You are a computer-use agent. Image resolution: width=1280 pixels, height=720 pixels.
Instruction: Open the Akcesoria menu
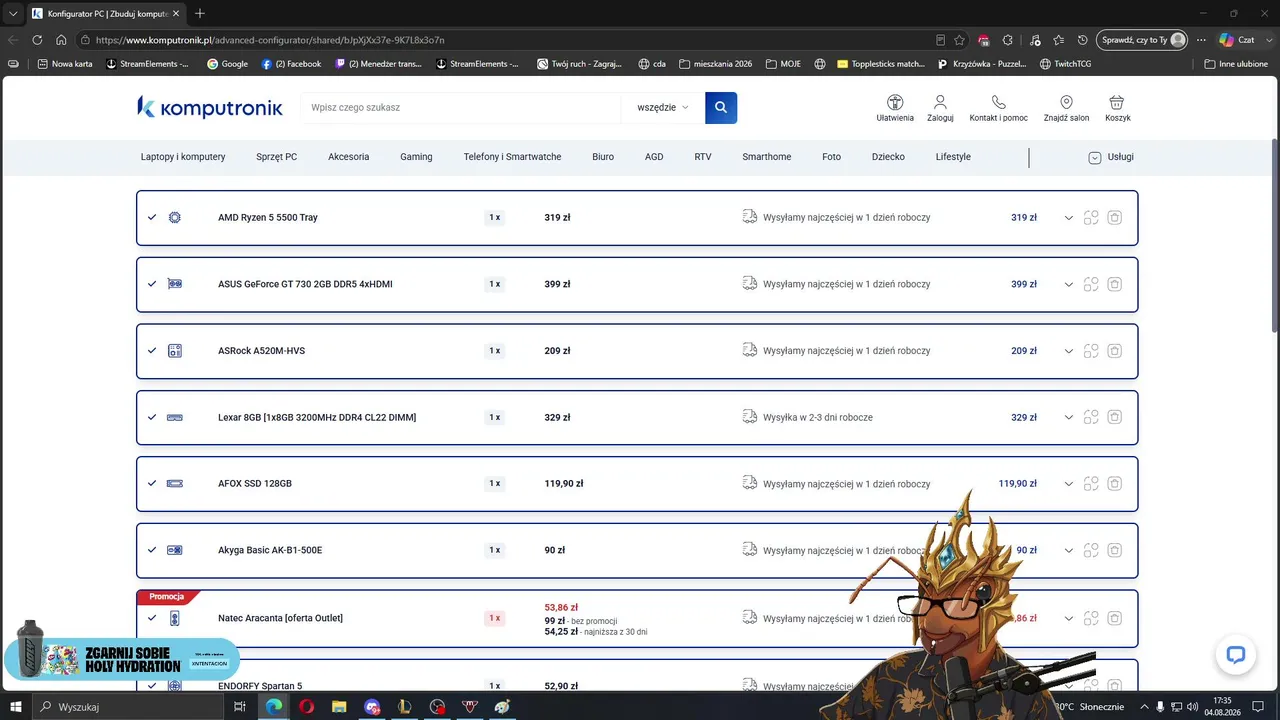coord(348,157)
